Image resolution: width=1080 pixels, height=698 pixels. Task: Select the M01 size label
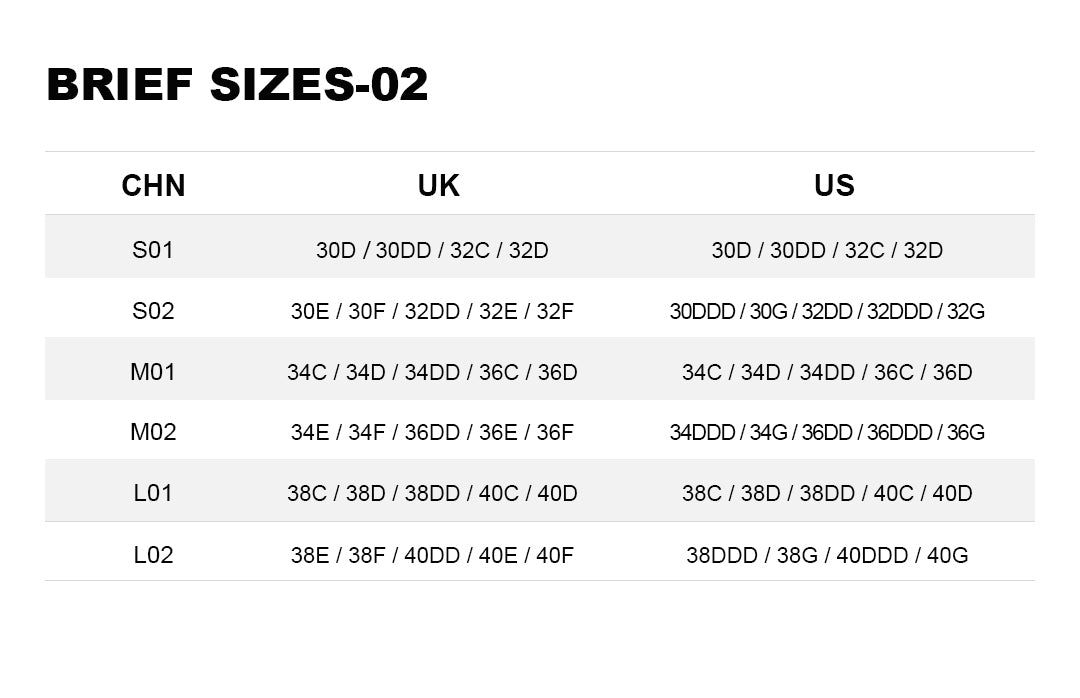click(x=153, y=372)
